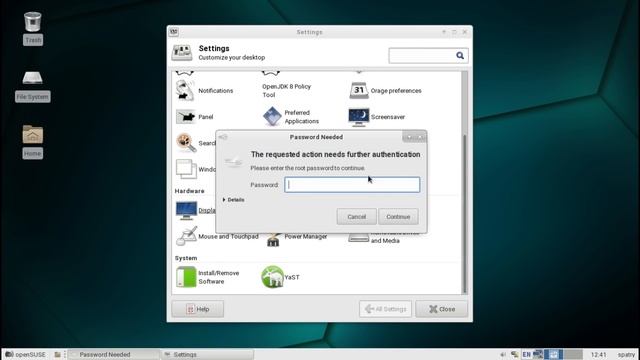
Task: Click the volume icon in system tray
Action: click(503, 354)
